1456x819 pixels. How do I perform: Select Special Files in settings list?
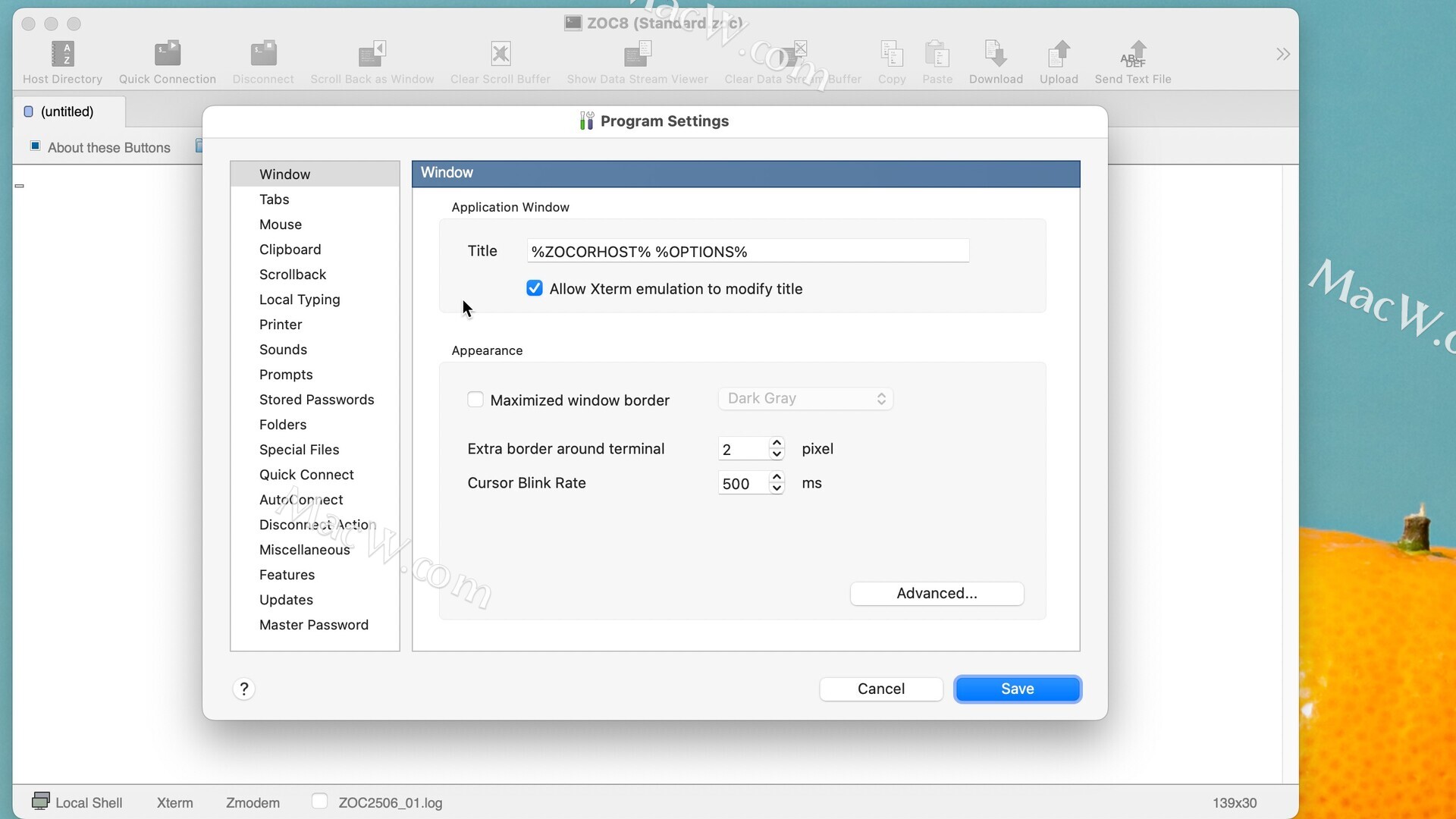click(315, 449)
